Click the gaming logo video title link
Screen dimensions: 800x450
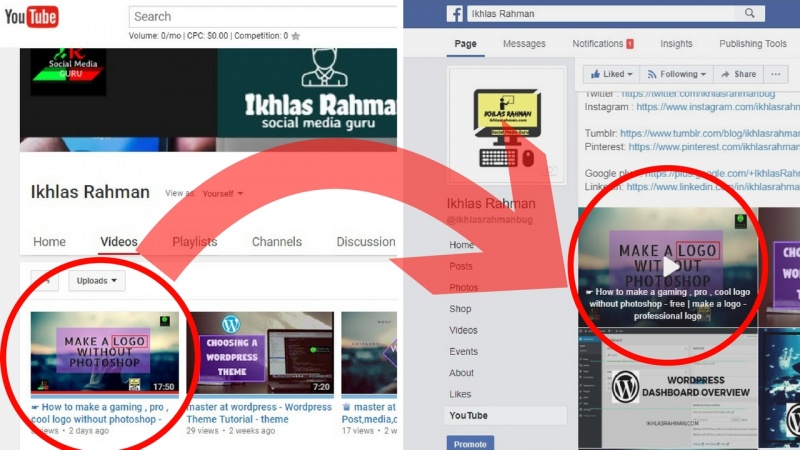(99, 413)
